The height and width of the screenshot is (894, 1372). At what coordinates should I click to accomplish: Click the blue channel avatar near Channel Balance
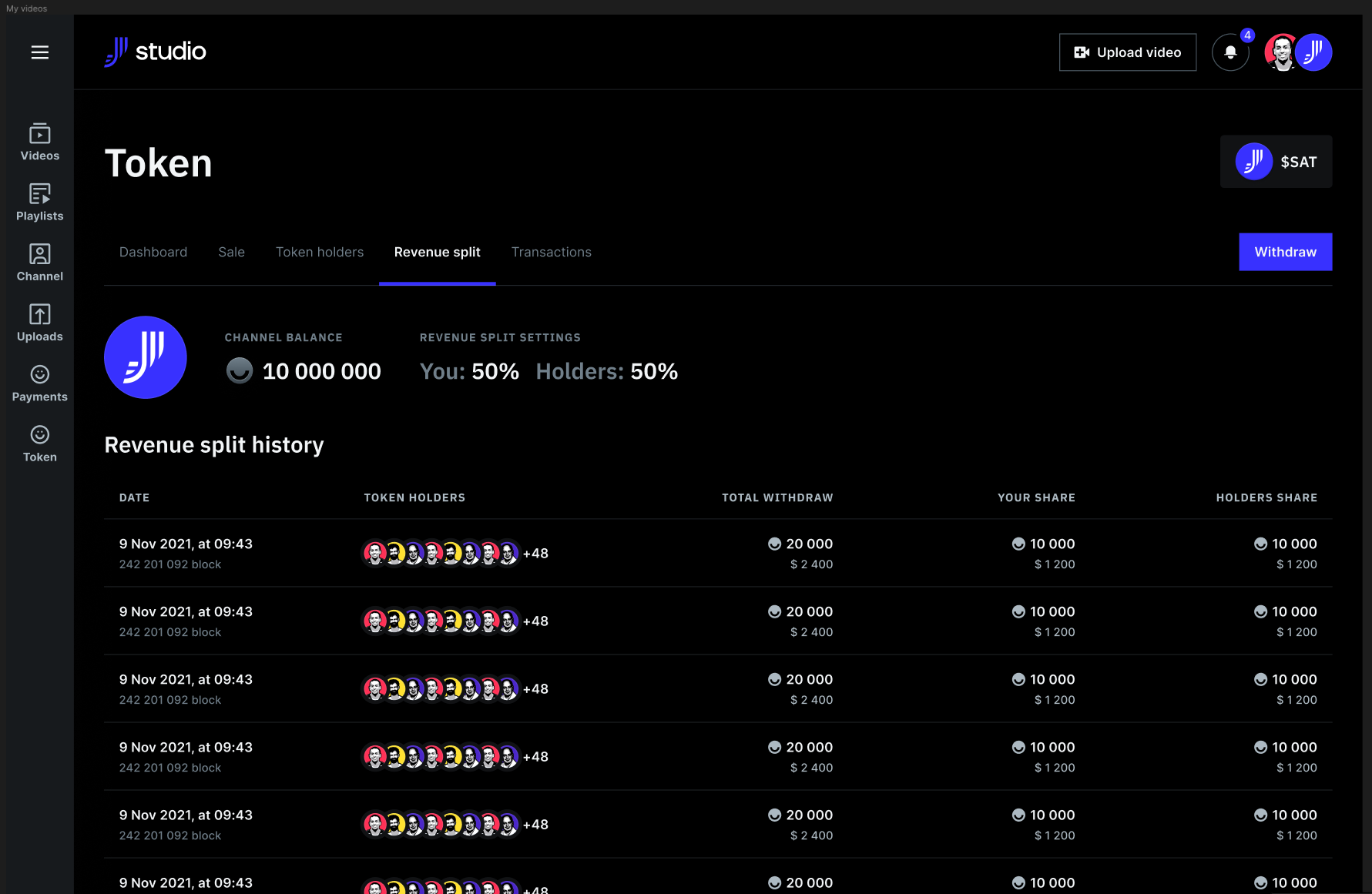tap(145, 357)
